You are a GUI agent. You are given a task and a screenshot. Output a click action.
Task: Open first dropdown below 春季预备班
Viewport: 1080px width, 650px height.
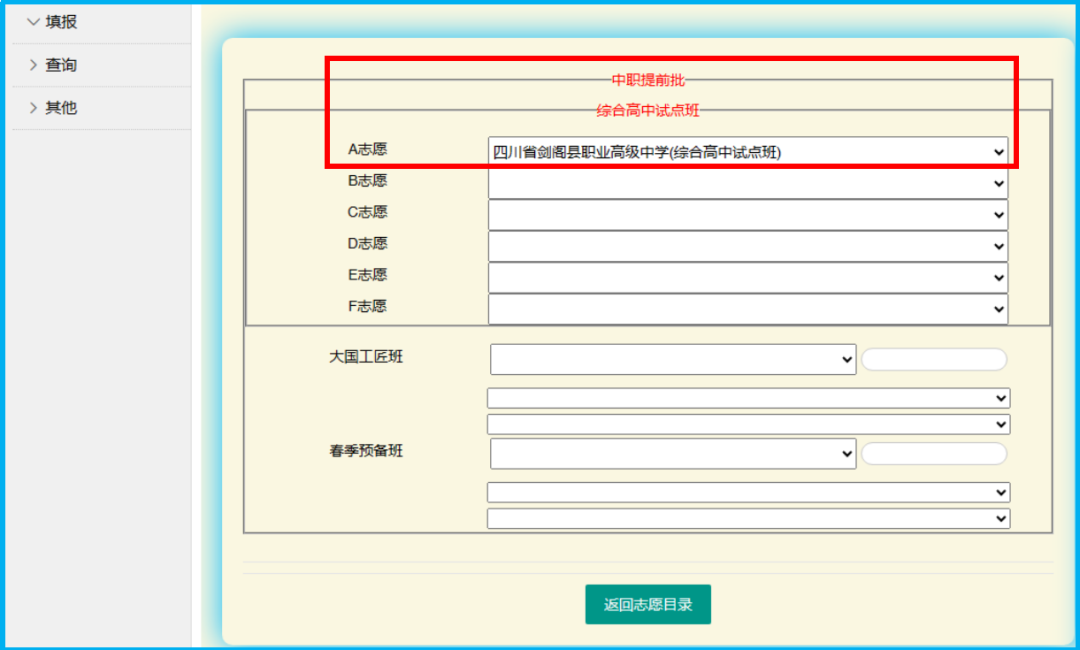click(747, 492)
